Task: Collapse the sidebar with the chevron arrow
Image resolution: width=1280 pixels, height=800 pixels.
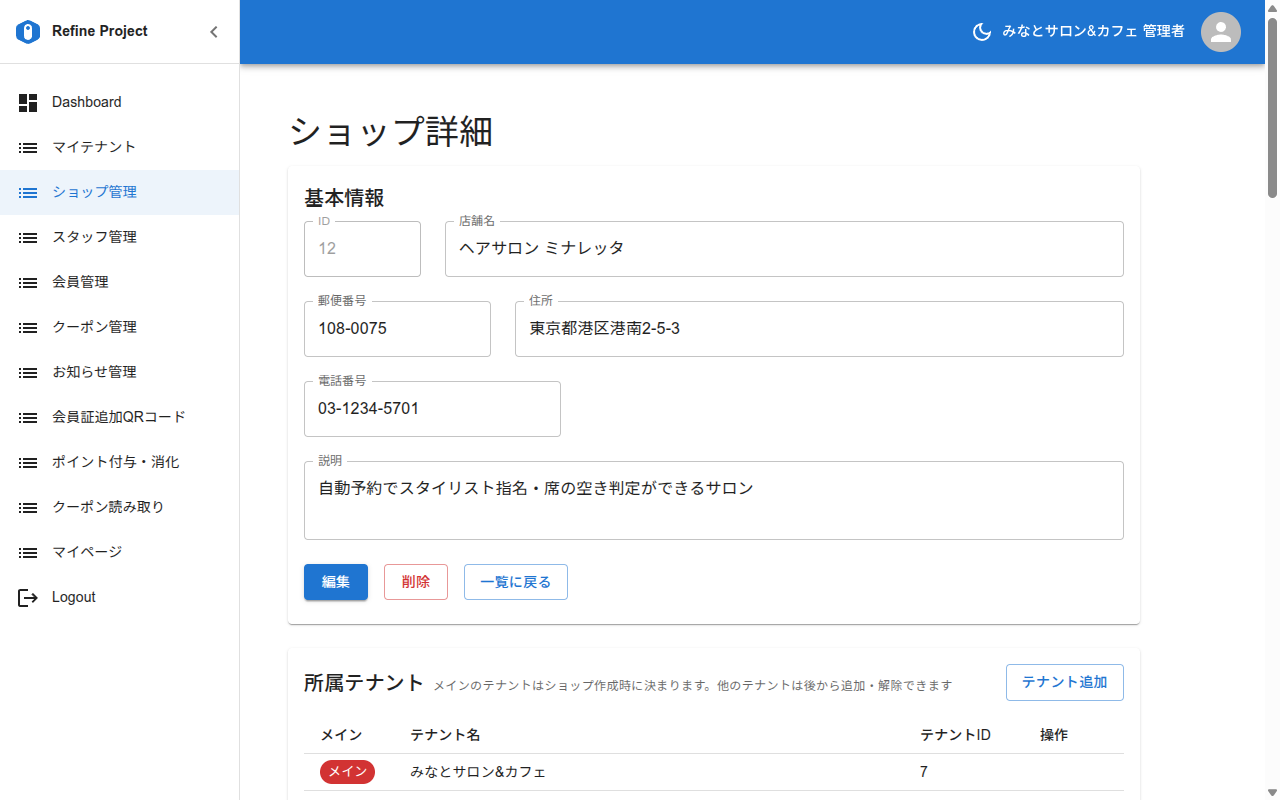Action: click(x=213, y=32)
